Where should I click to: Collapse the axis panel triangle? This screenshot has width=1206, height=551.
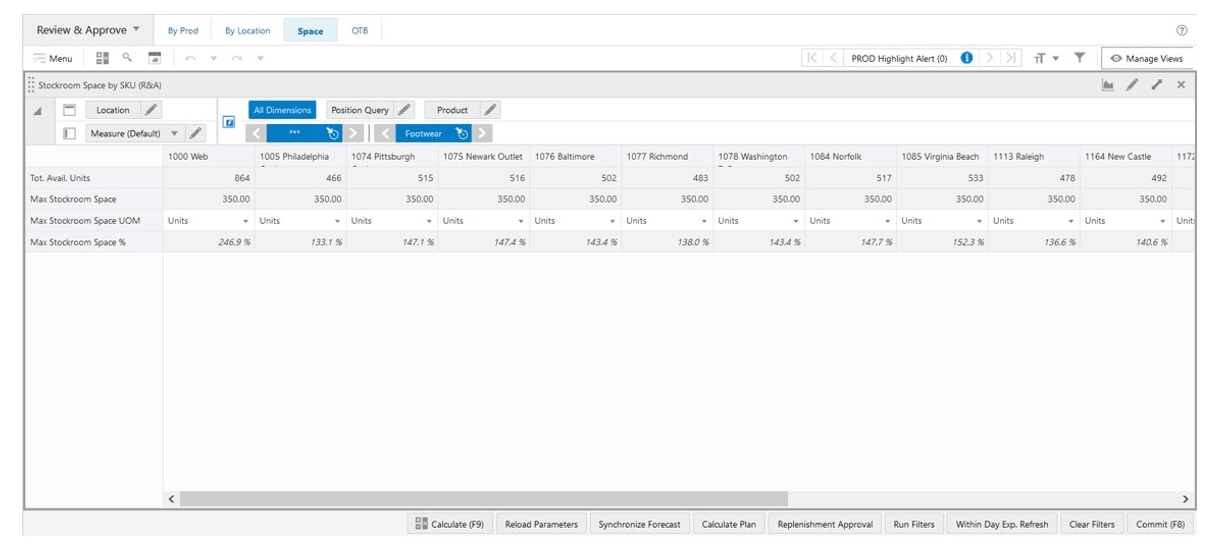(38, 111)
